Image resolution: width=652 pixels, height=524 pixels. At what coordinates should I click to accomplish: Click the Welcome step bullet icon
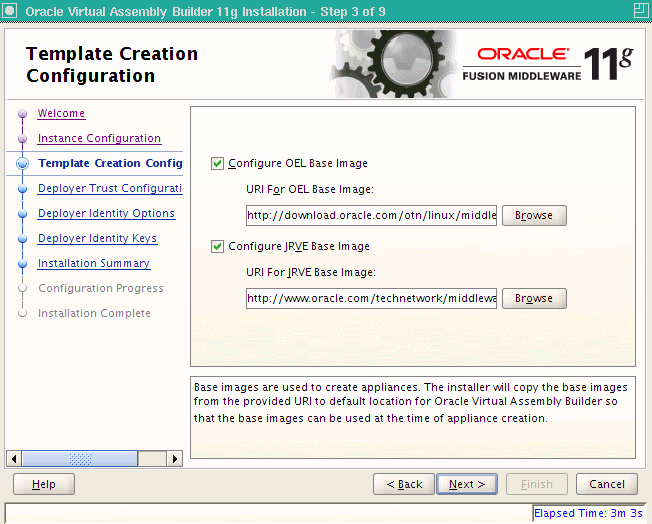pos(22,114)
